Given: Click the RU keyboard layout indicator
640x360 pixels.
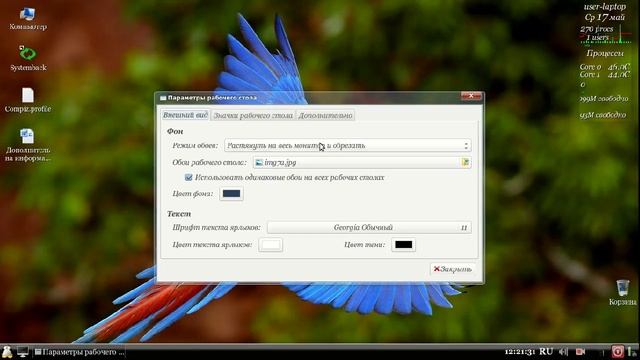Looking at the screenshot, I should point(546,351).
